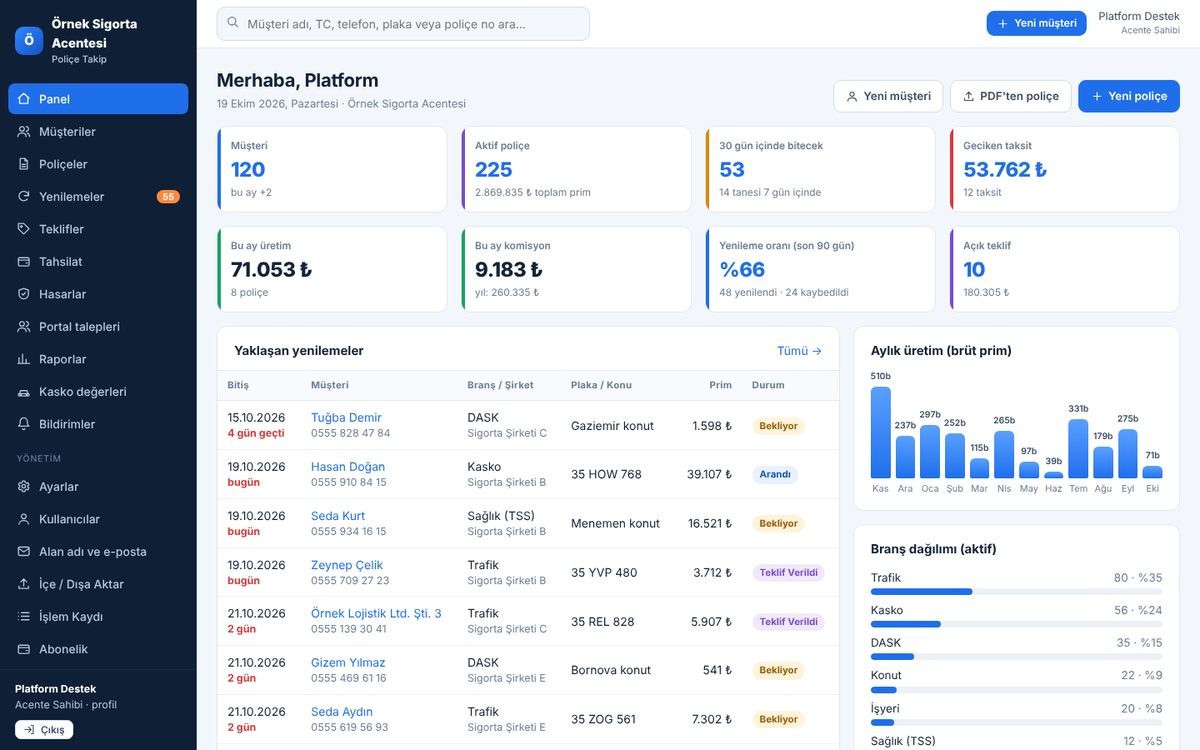This screenshot has height=750, width=1200.
Task: Click the plate text 35 HOW 768
Action: [606, 475]
